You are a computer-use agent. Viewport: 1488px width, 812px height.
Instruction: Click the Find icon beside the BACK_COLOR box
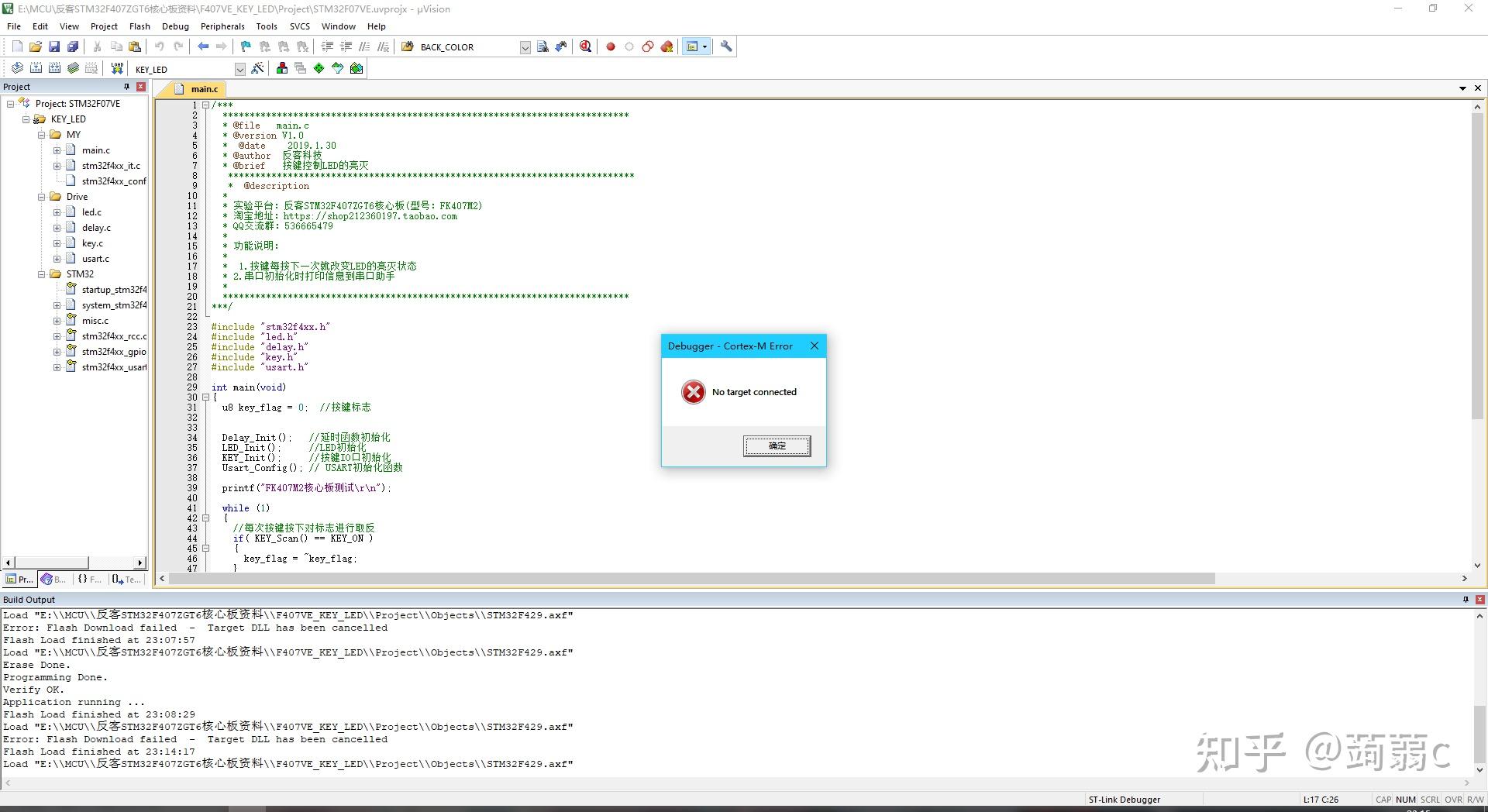(x=542, y=46)
